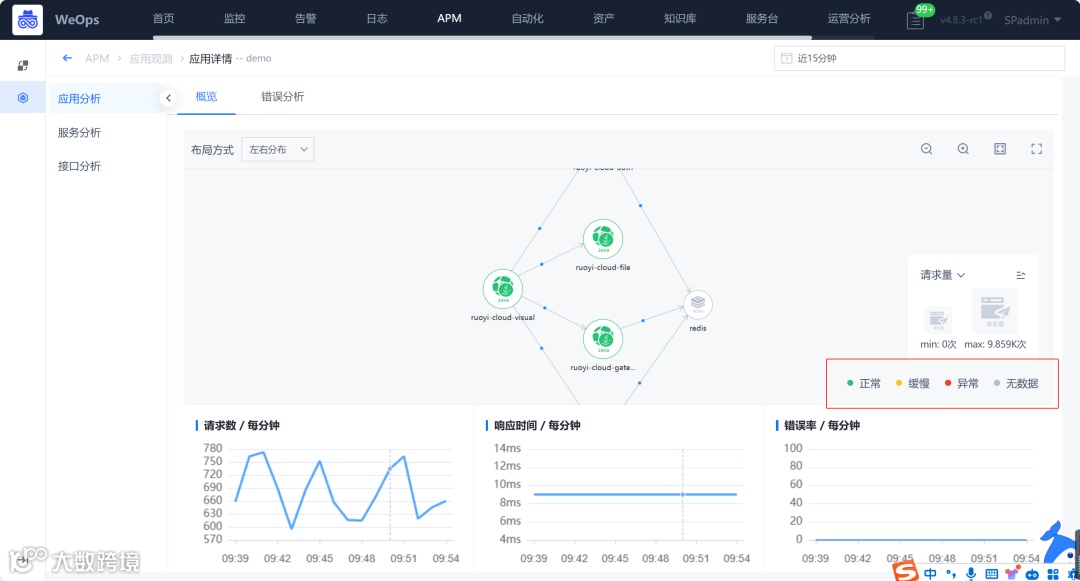Open the SPadmin user dropdown
This screenshot has height=581, width=1080.
pos(1032,20)
